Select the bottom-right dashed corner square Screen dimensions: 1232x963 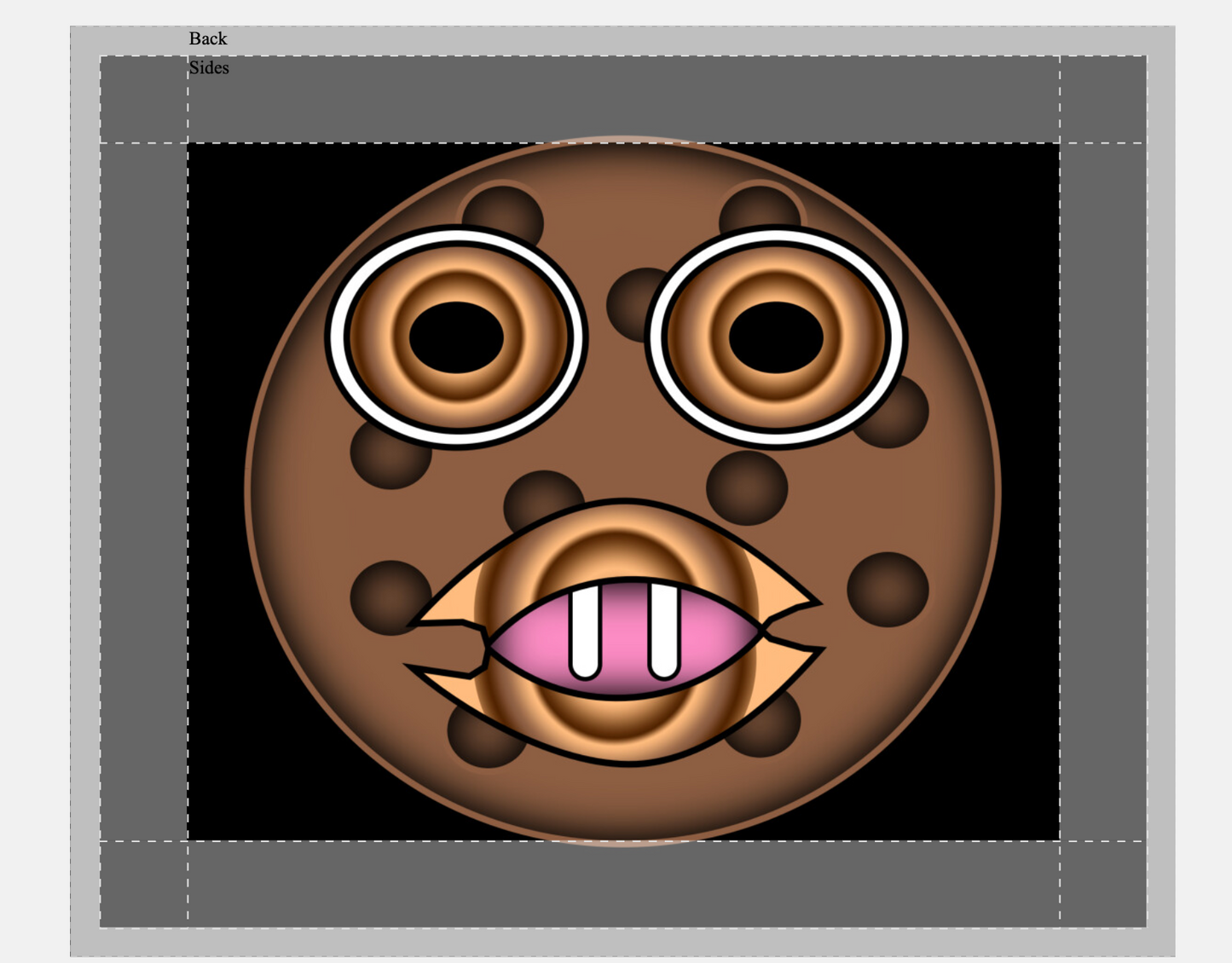click(x=1102, y=883)
